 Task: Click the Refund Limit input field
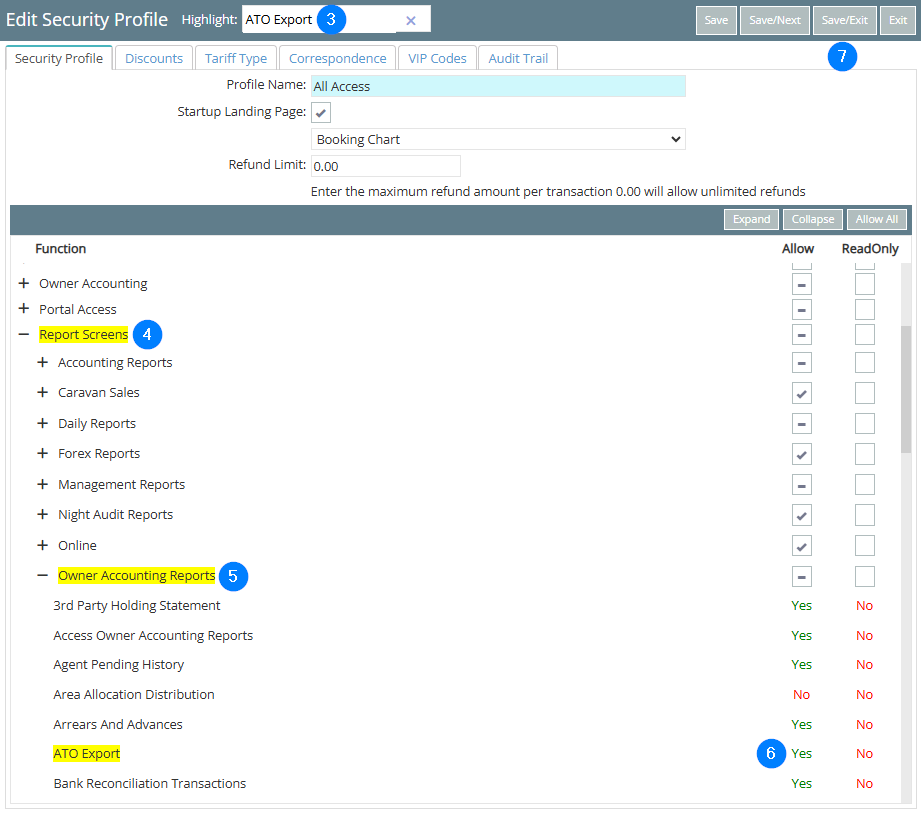(386, 166)
